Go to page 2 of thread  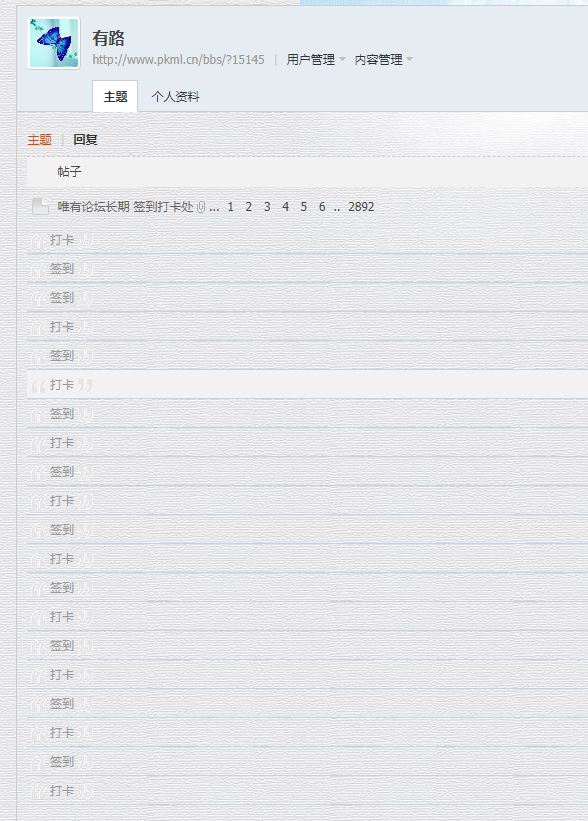[249, 207]
